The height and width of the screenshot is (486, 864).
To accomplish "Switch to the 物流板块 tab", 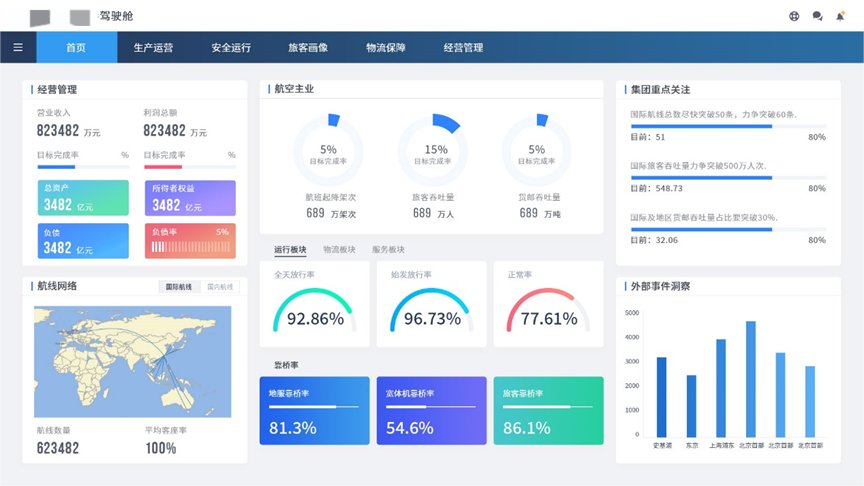I will click(339, 249).
